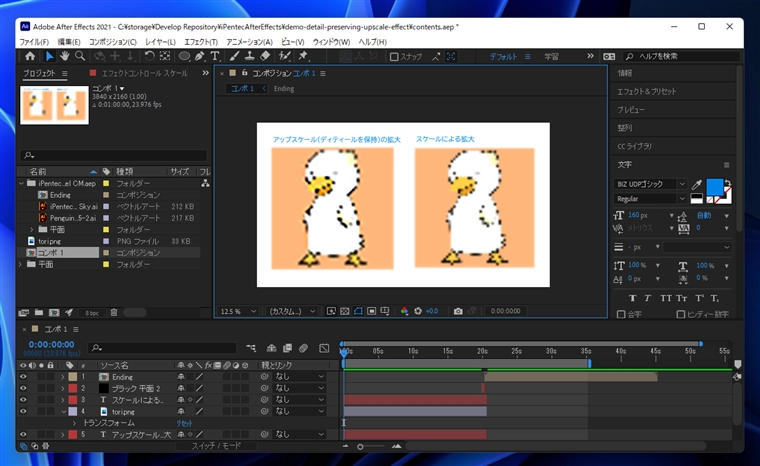
Task: Select the Hand tool
Action: coord(65,56)
